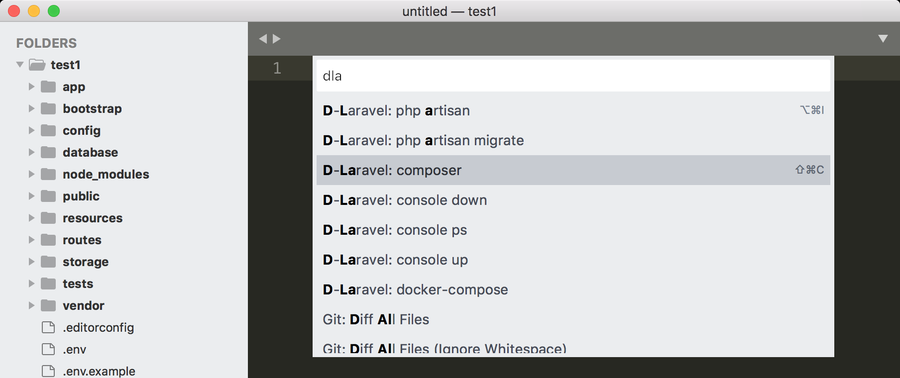Click the back navigation arrow in tab bar
900x378 pixels.
point(262,39)
